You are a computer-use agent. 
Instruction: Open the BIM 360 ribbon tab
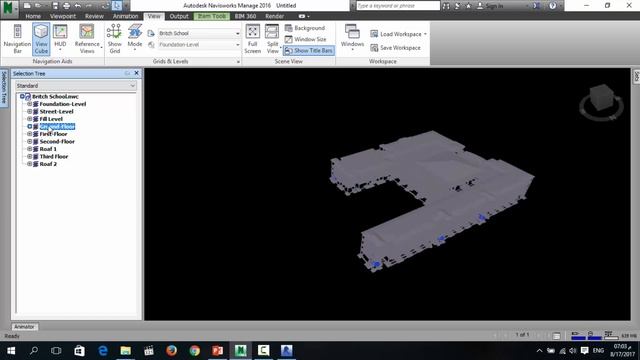pyautogui.click(x=245, y=16)
